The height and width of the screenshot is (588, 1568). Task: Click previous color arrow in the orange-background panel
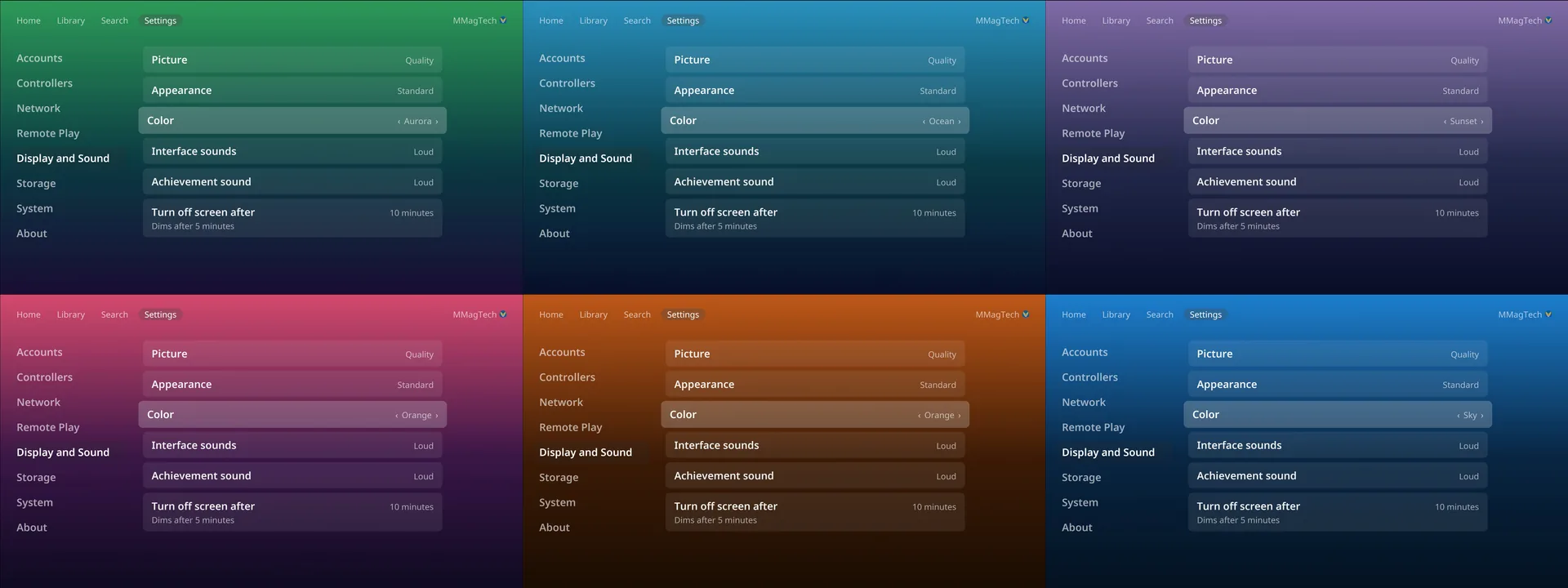(x=920, y=416)
